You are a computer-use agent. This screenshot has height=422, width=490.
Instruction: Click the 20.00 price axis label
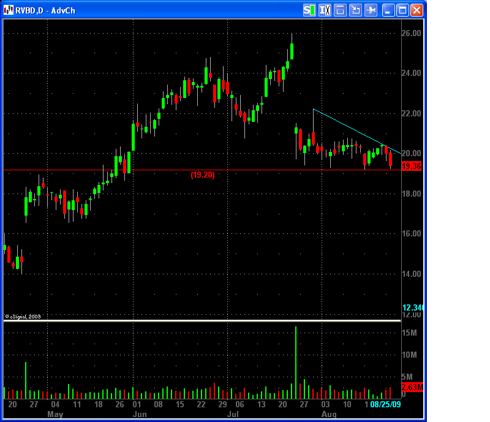pos(411,153)
